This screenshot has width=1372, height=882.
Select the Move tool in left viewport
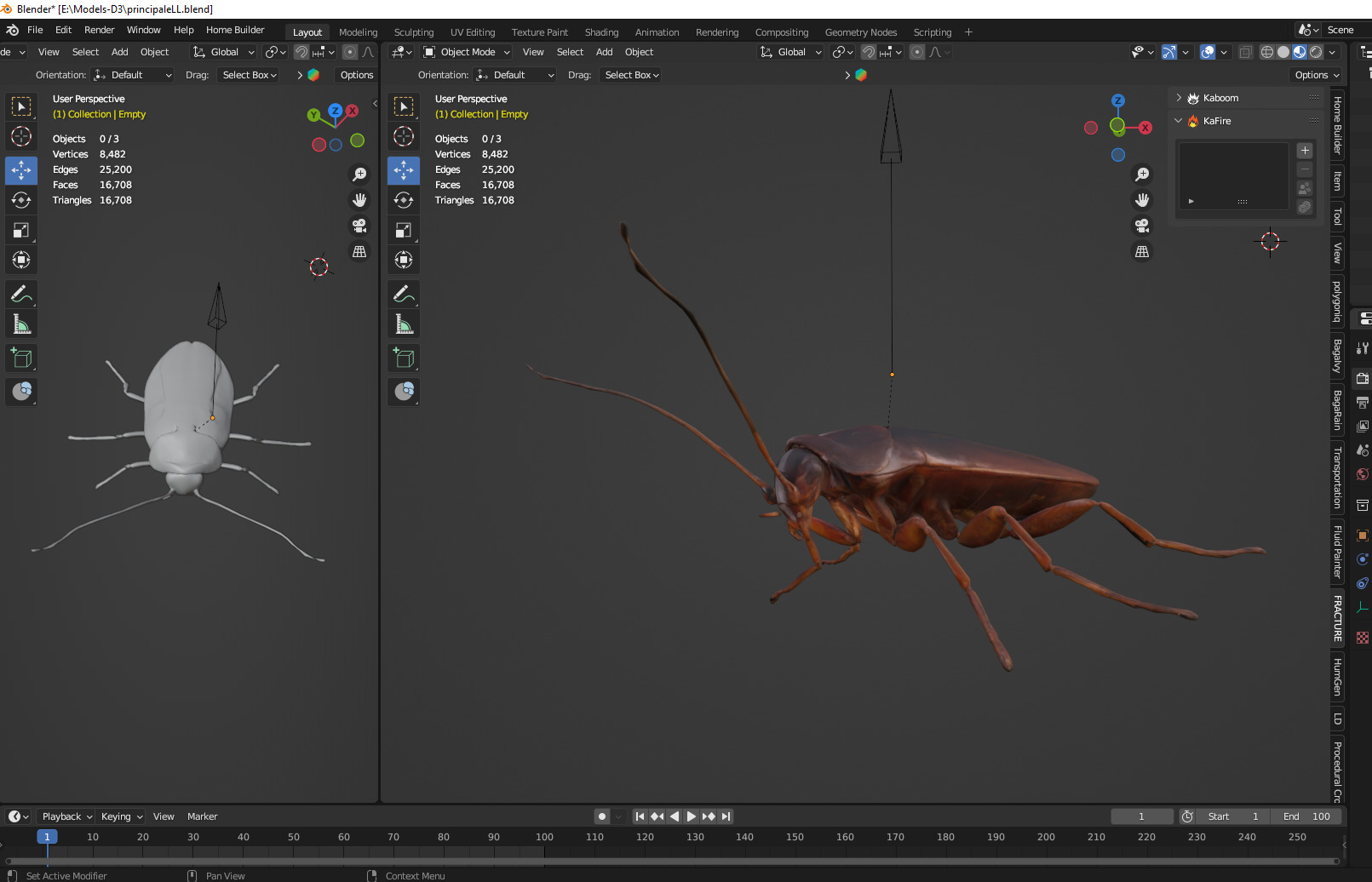click(21, 170)
